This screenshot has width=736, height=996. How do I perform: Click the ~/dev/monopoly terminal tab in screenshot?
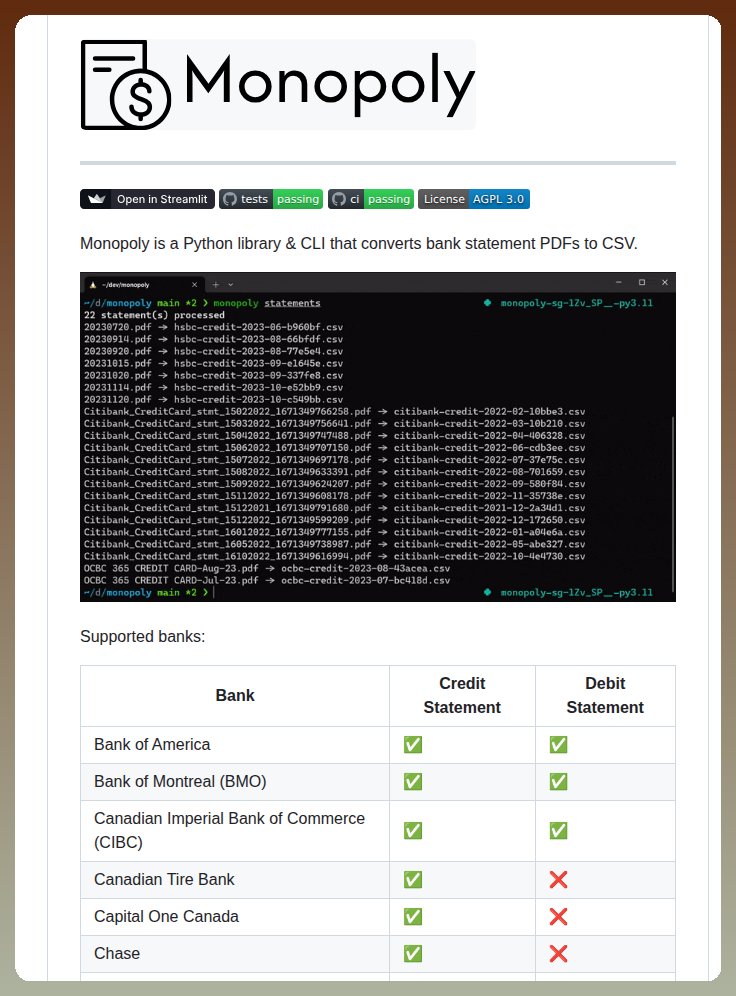pos(144,284)
